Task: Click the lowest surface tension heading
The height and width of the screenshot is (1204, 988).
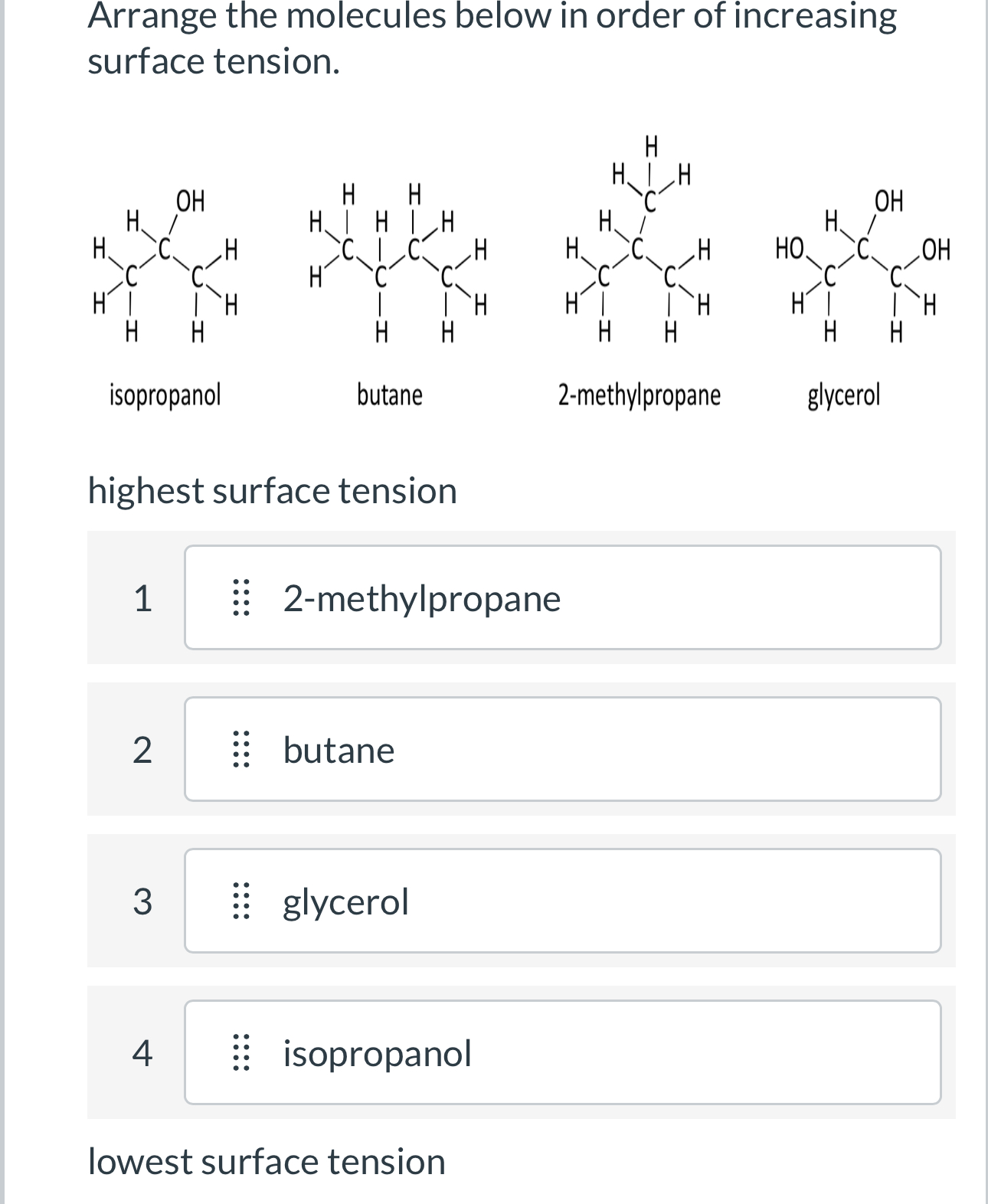Action: click(x=267, y=1163)
